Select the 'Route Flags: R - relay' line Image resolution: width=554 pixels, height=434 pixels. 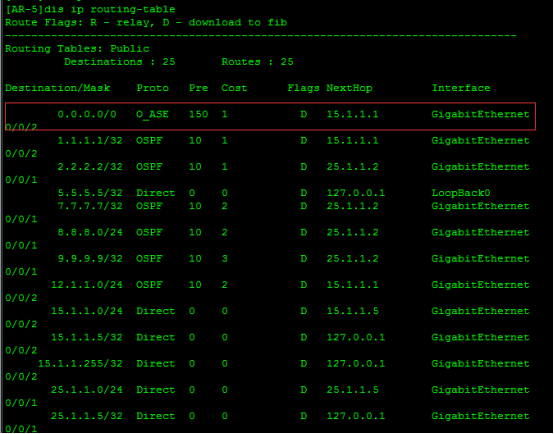[146, 23]
